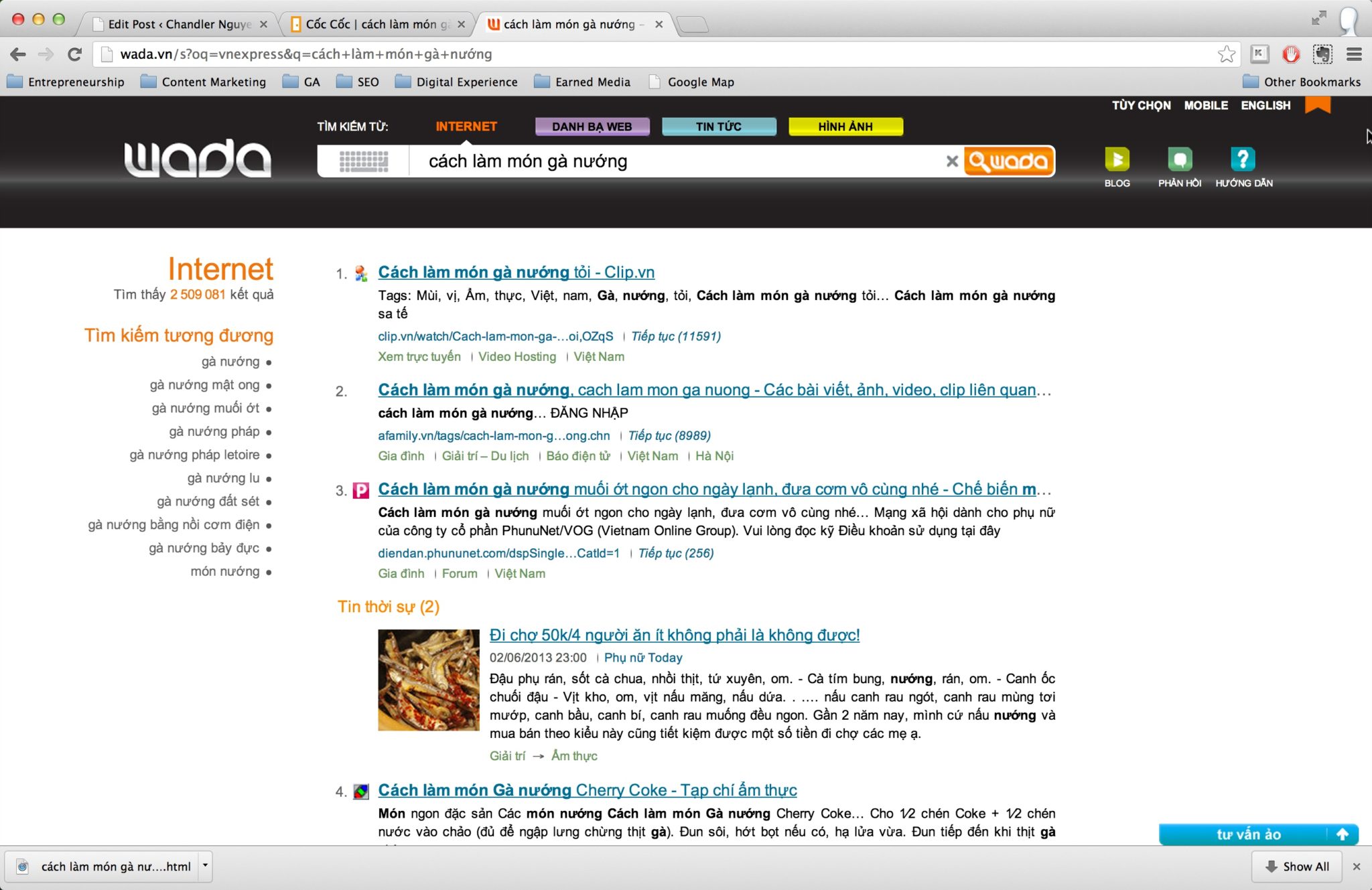Open the Chrome user profile icon
Image resolution: width=1372 pixels, height=890 pixels.
pyautogui.click(x=1349, y=20)
